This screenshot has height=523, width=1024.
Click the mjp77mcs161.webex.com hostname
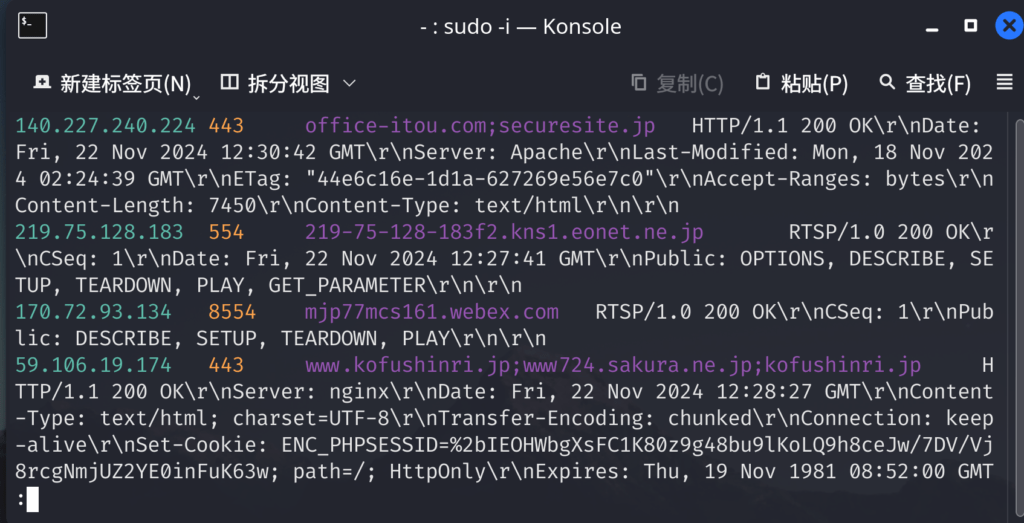[x=432, y=313]
